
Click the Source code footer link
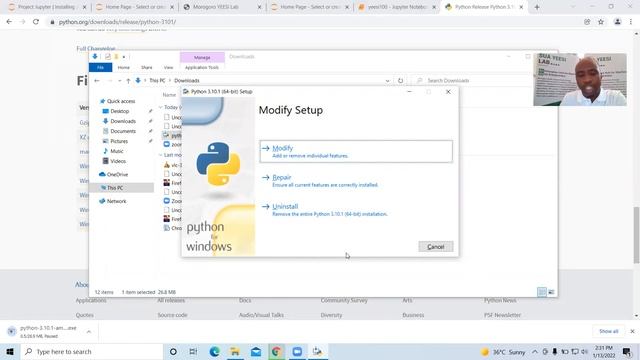point(172,315)
